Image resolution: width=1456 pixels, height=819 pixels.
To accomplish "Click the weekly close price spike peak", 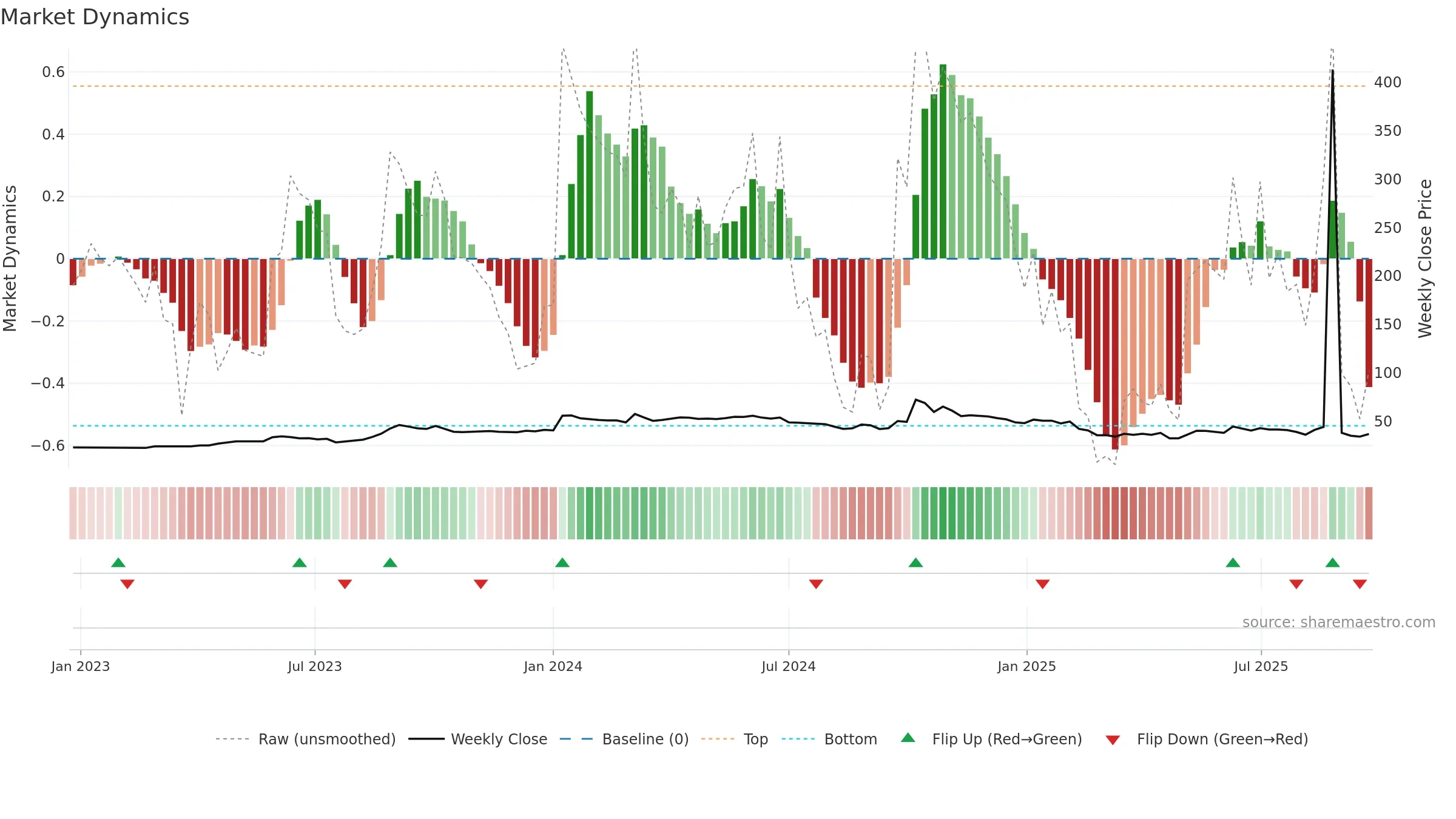I will (x=1332, y=71).
